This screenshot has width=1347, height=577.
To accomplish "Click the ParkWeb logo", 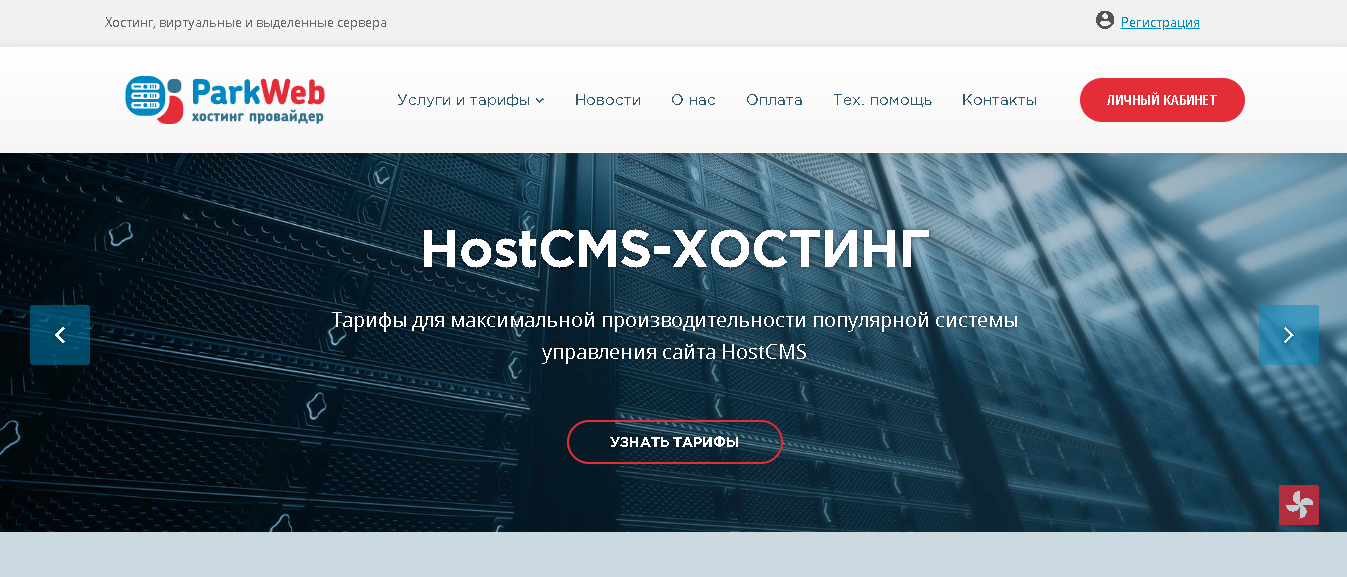I will pyautogui.click(x=225, y=100).
